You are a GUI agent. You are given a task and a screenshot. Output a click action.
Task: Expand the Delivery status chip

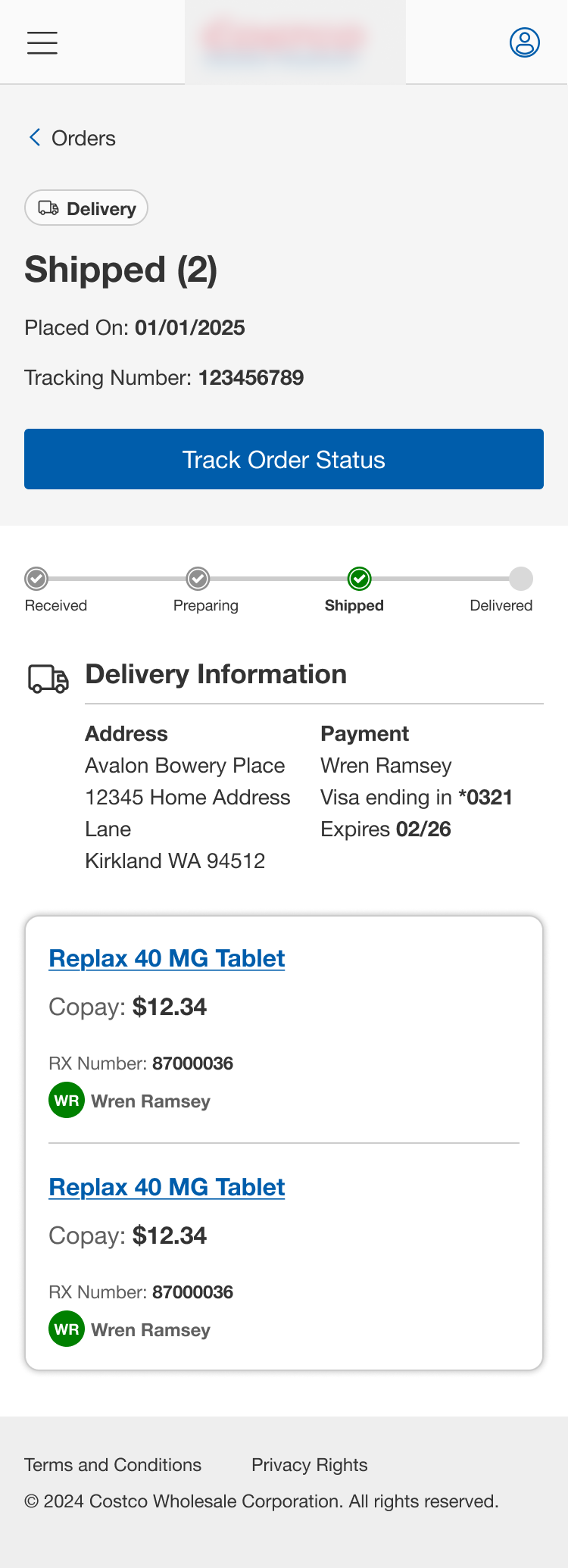pos(86,208)
